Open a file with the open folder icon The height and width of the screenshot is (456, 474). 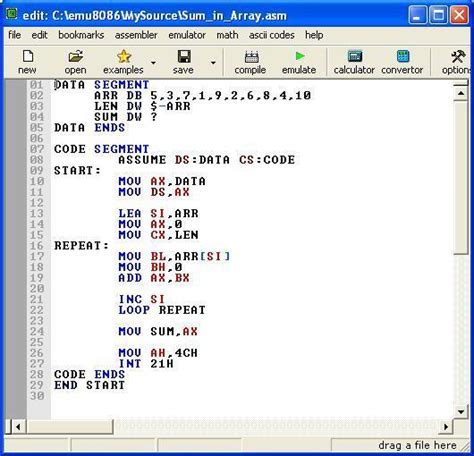click(x=76, y=57)
